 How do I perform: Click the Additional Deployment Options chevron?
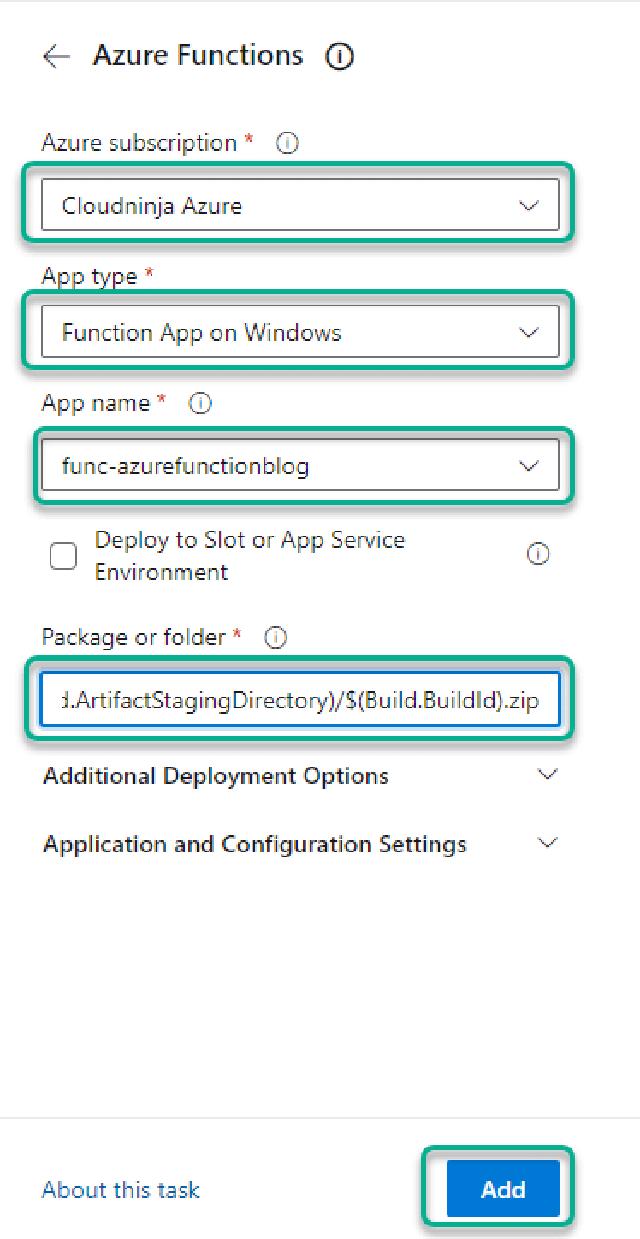point(547,775)
